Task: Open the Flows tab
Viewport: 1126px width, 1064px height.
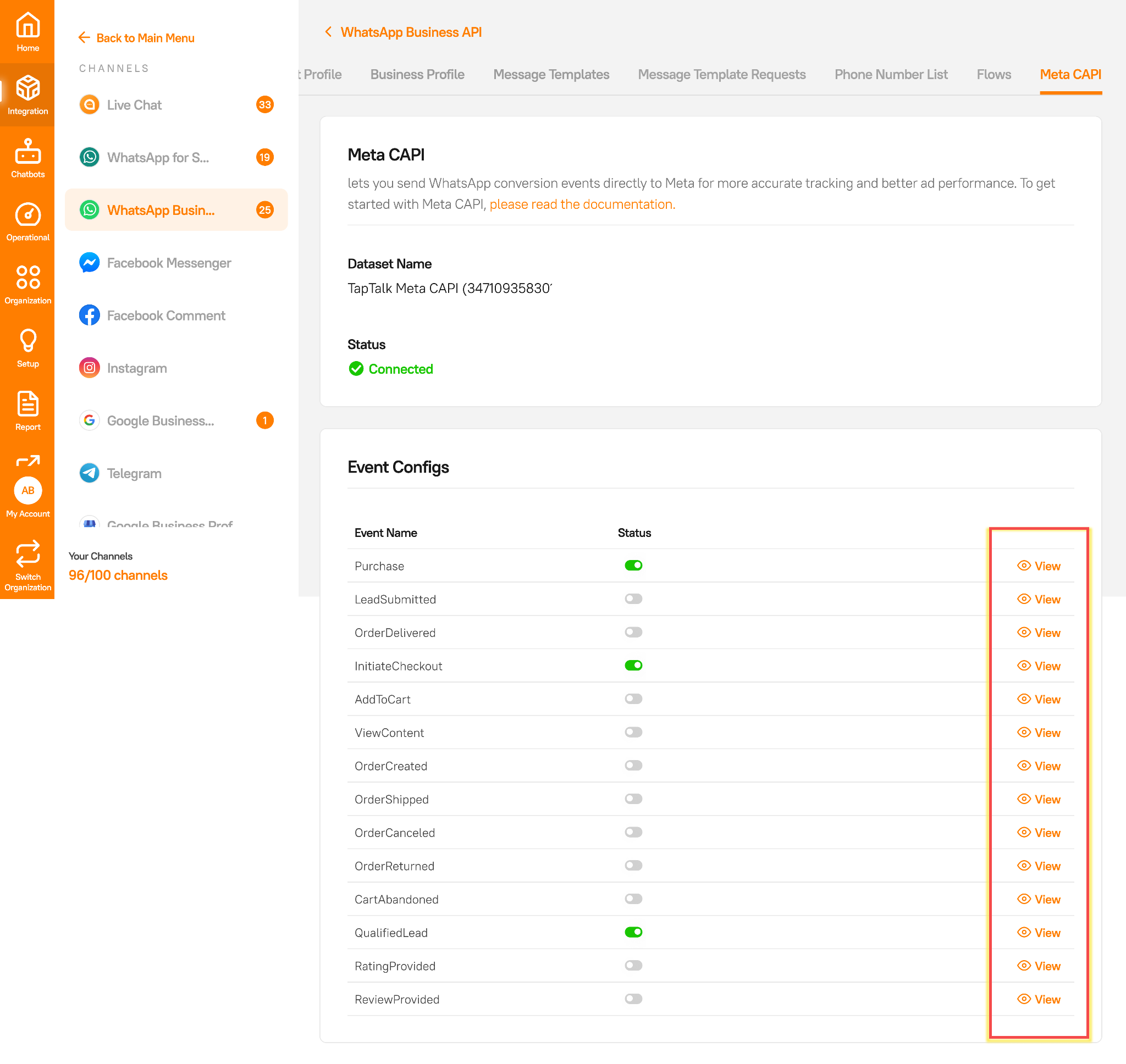Action: pos(994,74)
